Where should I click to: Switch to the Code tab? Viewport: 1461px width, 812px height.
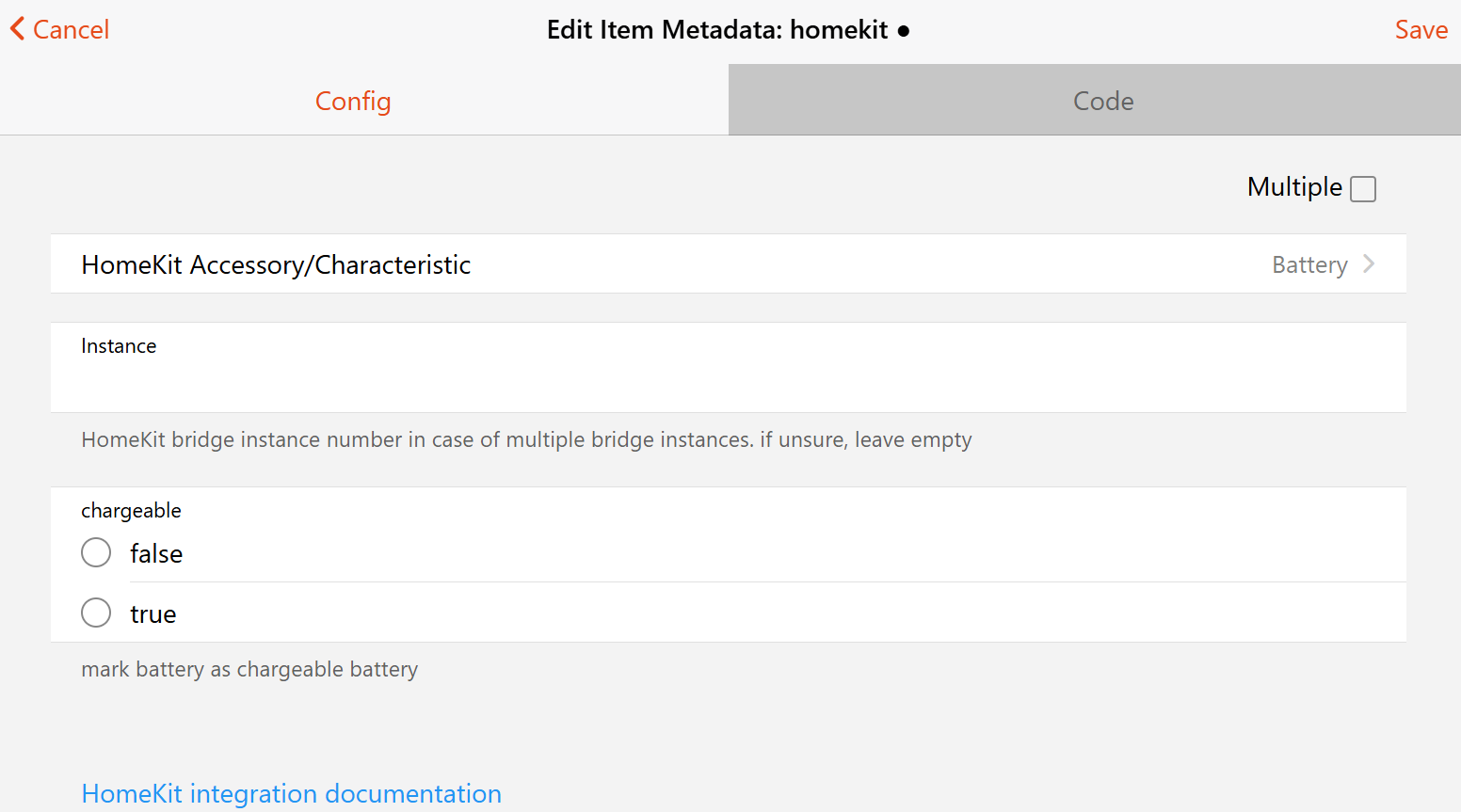point(1103,101)
